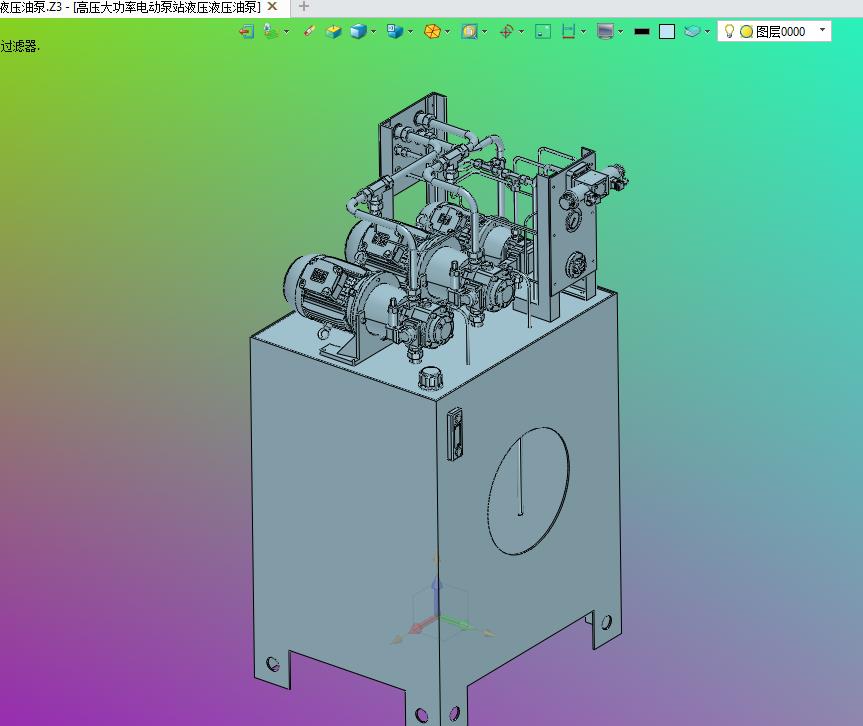Close the current document tab
This screenshot has height=726, width=863.
(x=272, y=7)
